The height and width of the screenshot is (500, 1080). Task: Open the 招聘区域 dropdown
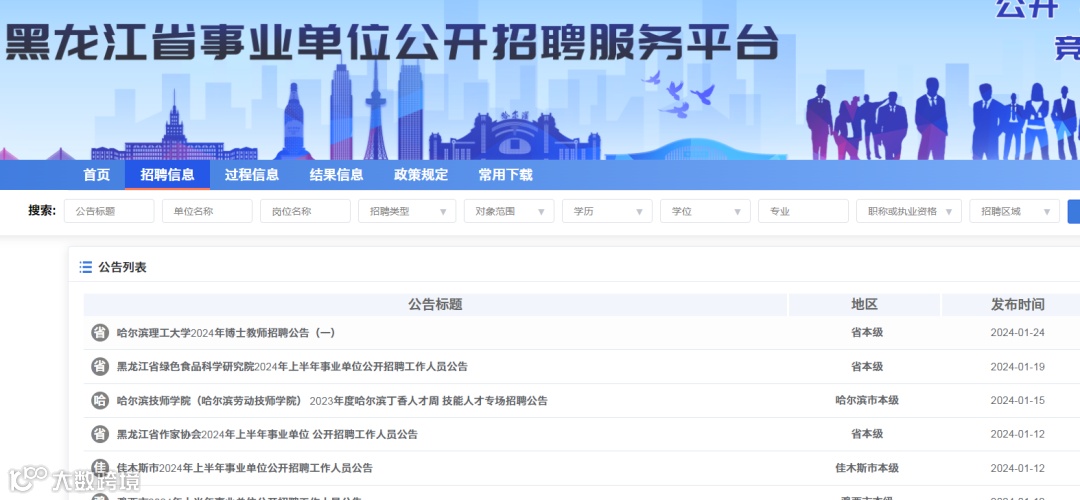pos(1015,211)
